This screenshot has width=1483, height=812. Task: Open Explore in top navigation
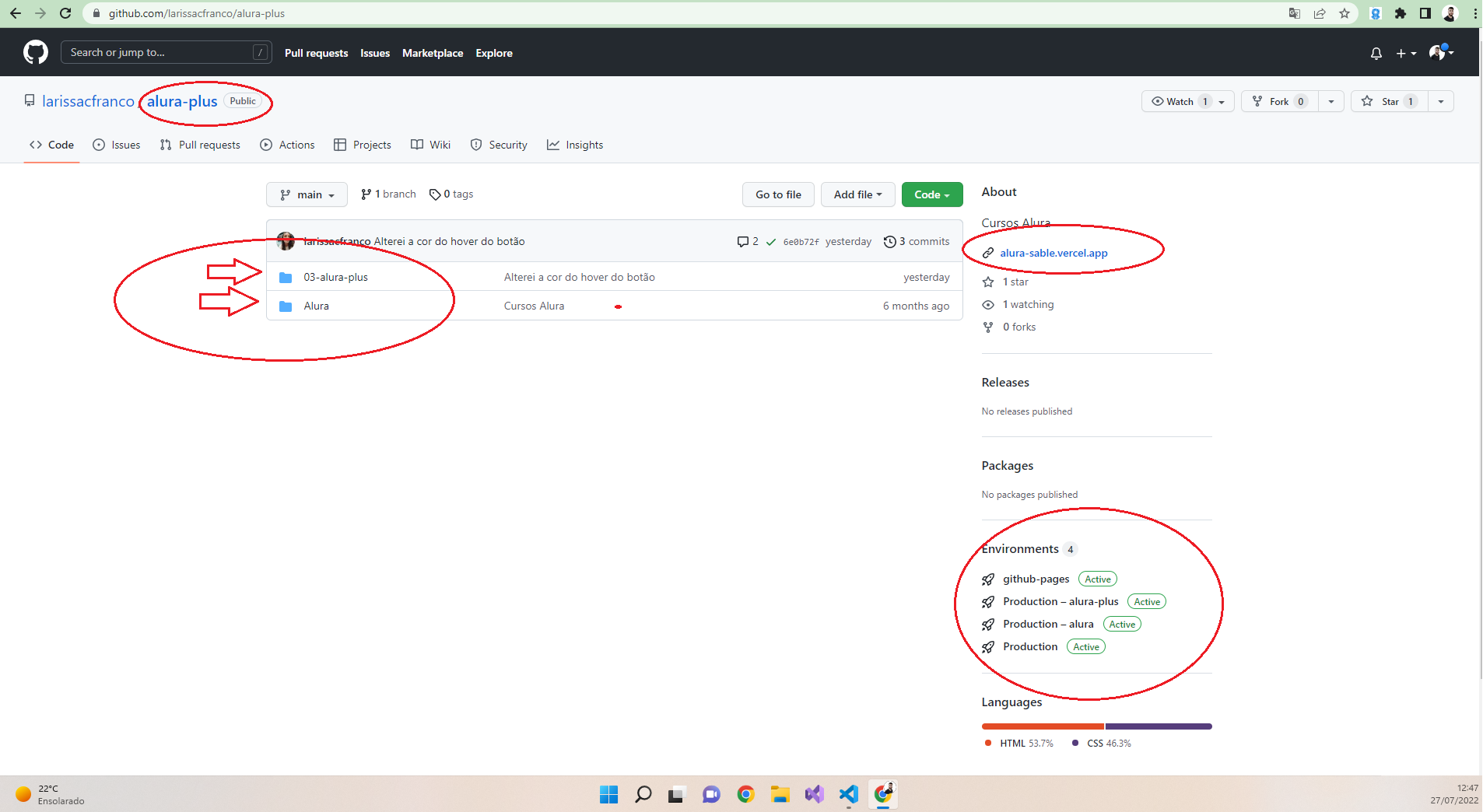[494, 53]
